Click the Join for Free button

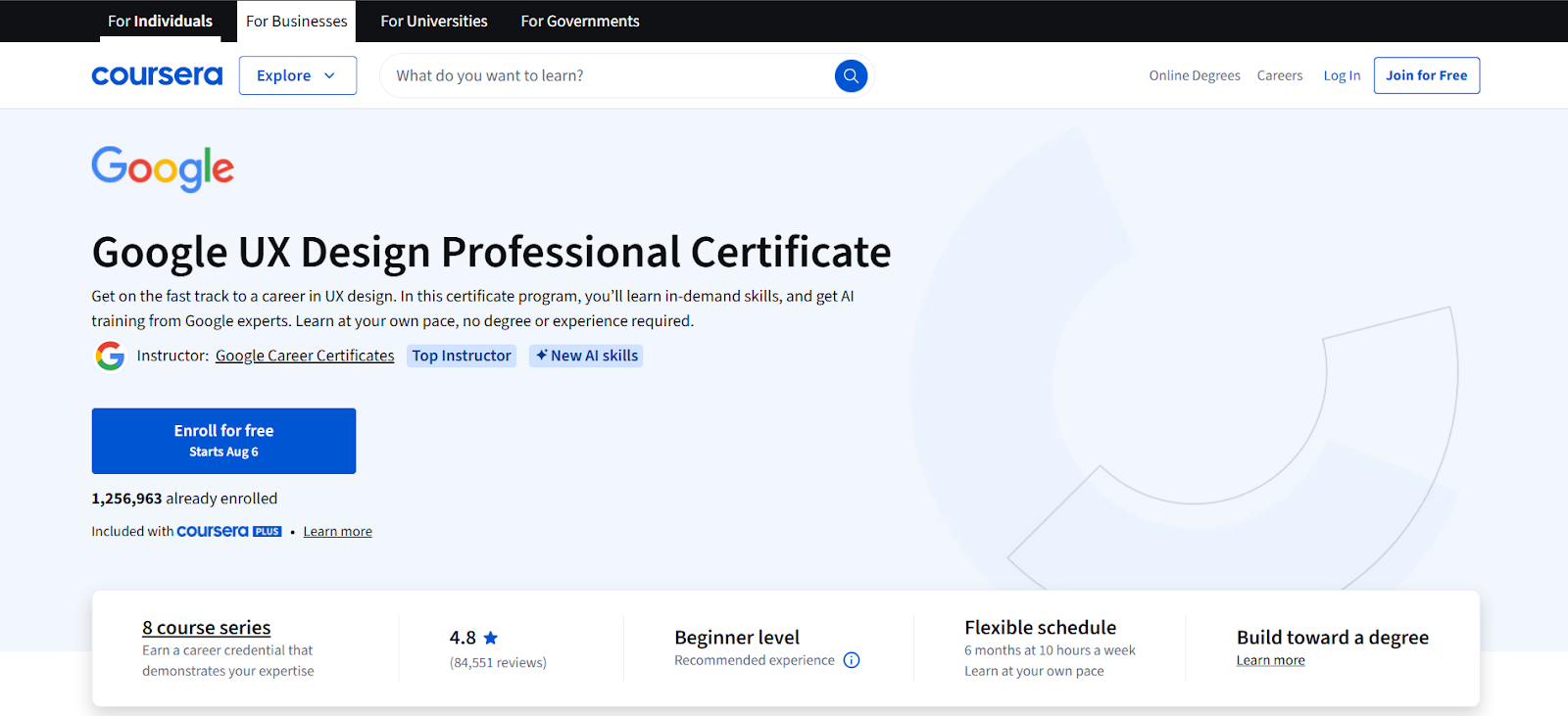[1426, 75]
